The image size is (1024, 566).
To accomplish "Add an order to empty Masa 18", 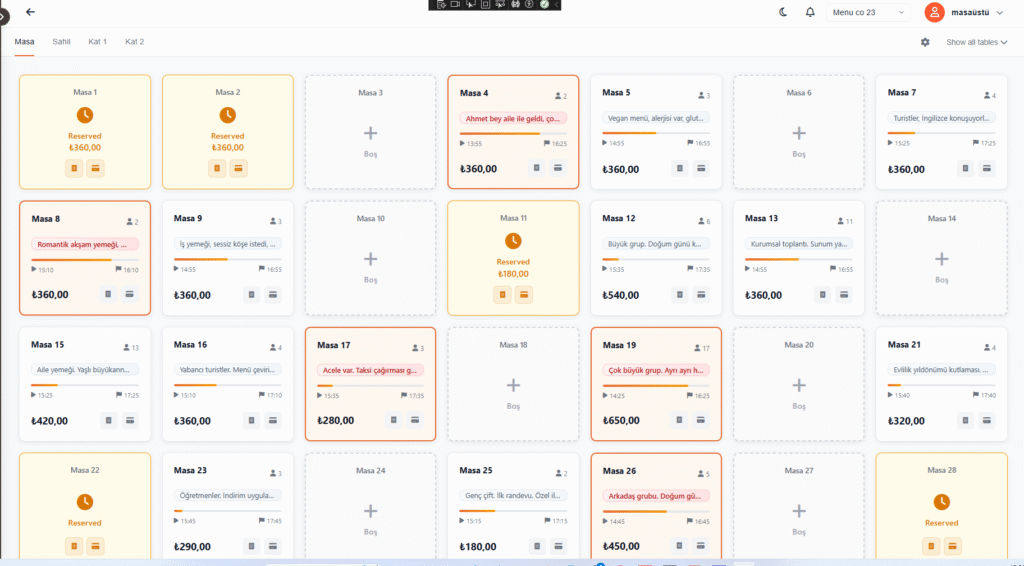I will (x=513, y=385).
